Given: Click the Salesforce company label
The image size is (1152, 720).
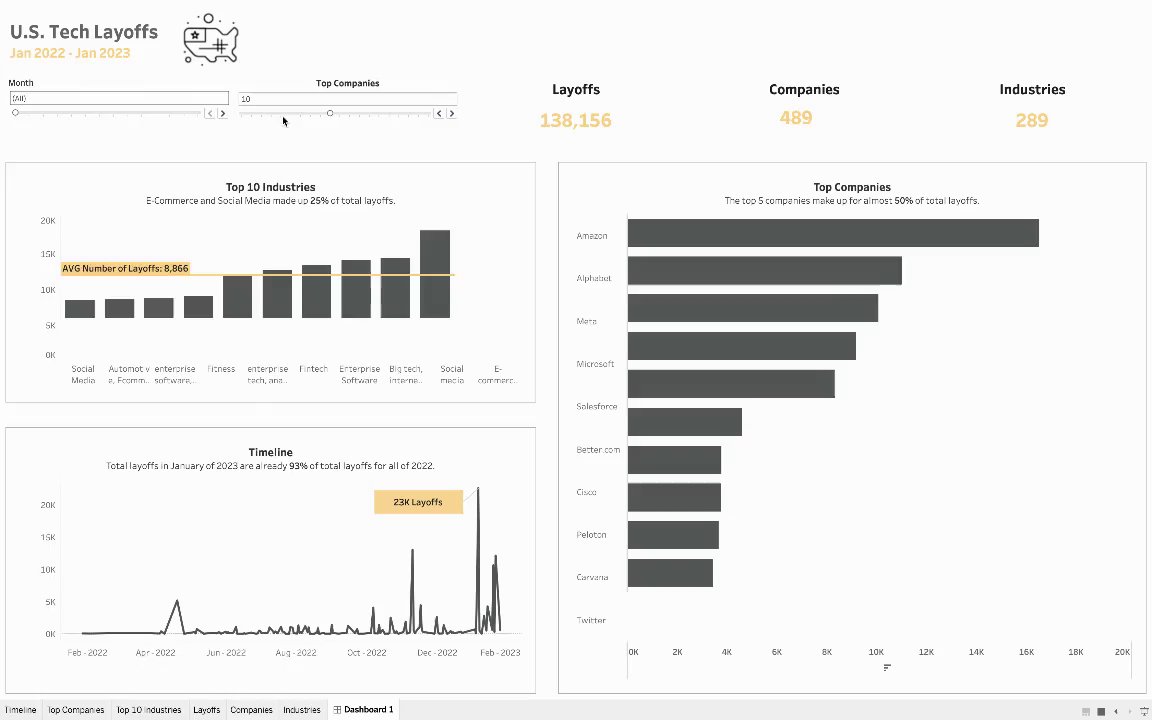Looking at the screenshot, I should coord(597,406).
